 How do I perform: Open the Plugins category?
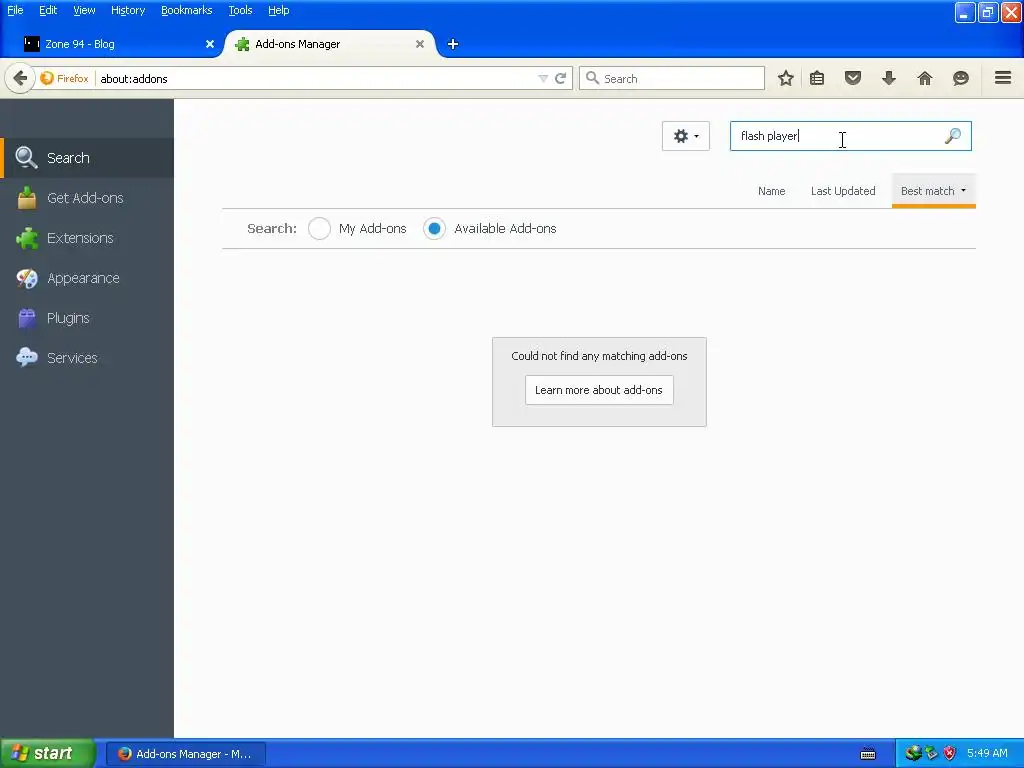point(87,318)
